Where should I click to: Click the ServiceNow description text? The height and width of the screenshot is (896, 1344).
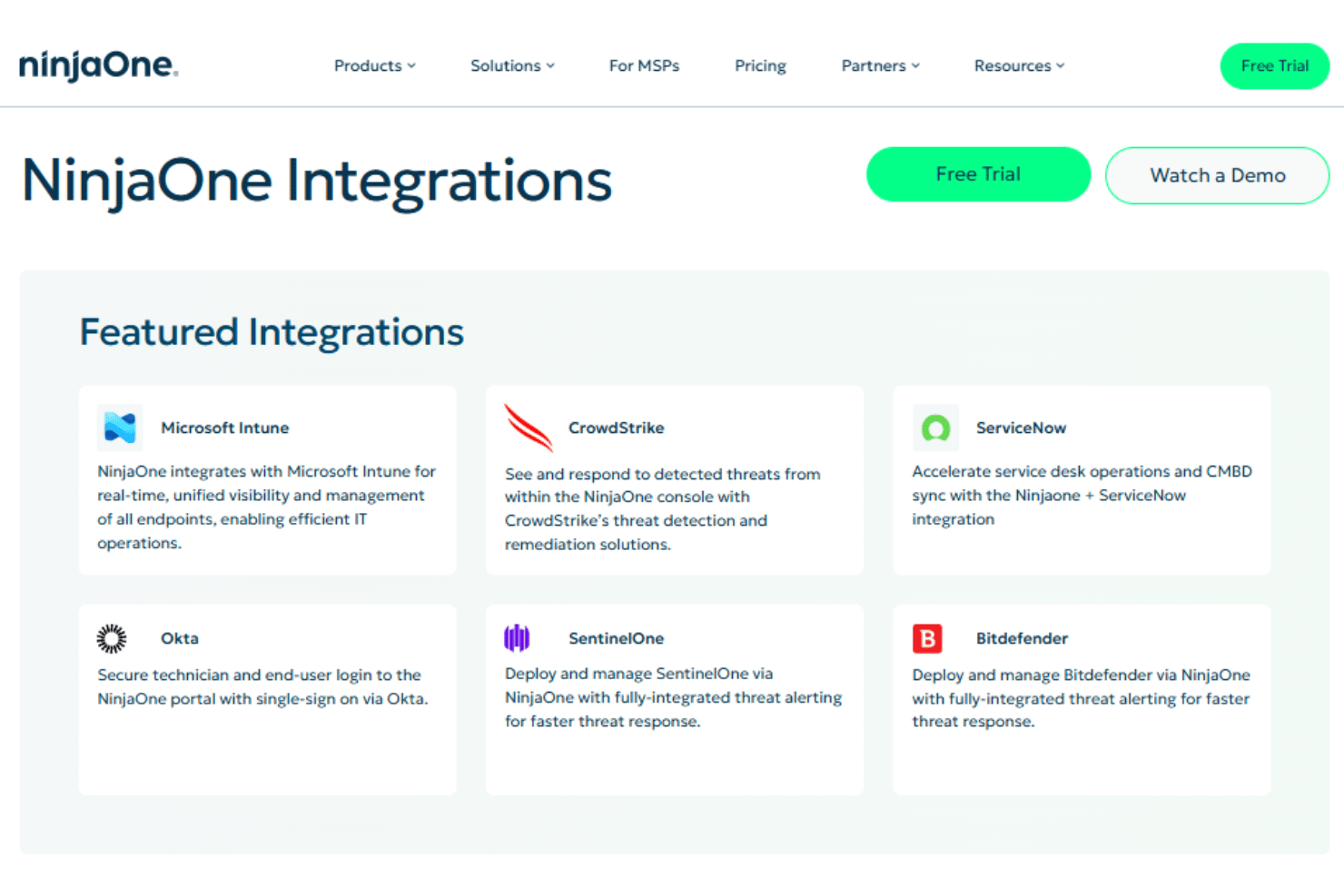(x=1082, y=495)
